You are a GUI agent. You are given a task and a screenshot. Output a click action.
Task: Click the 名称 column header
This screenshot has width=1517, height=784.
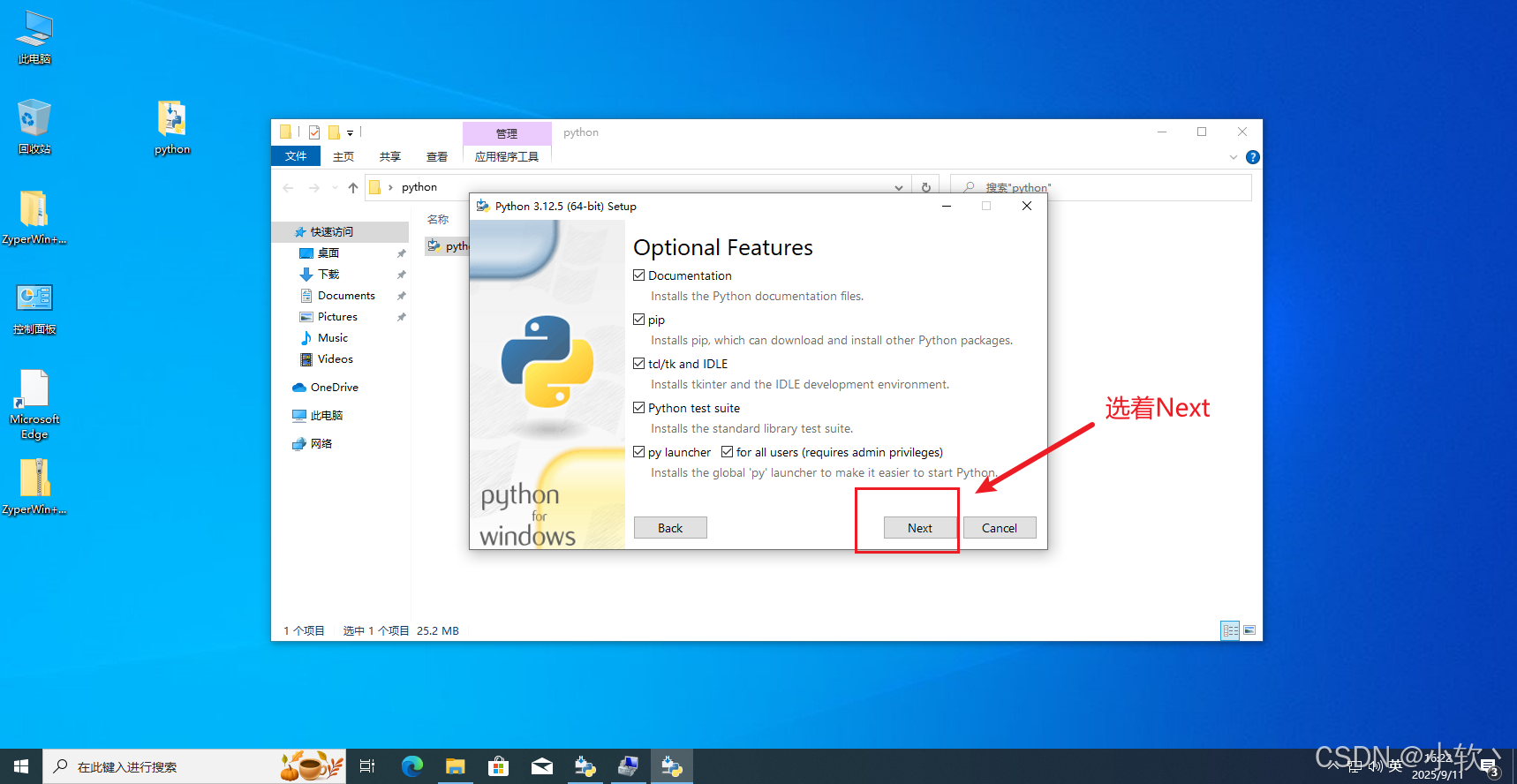[438, 220]
